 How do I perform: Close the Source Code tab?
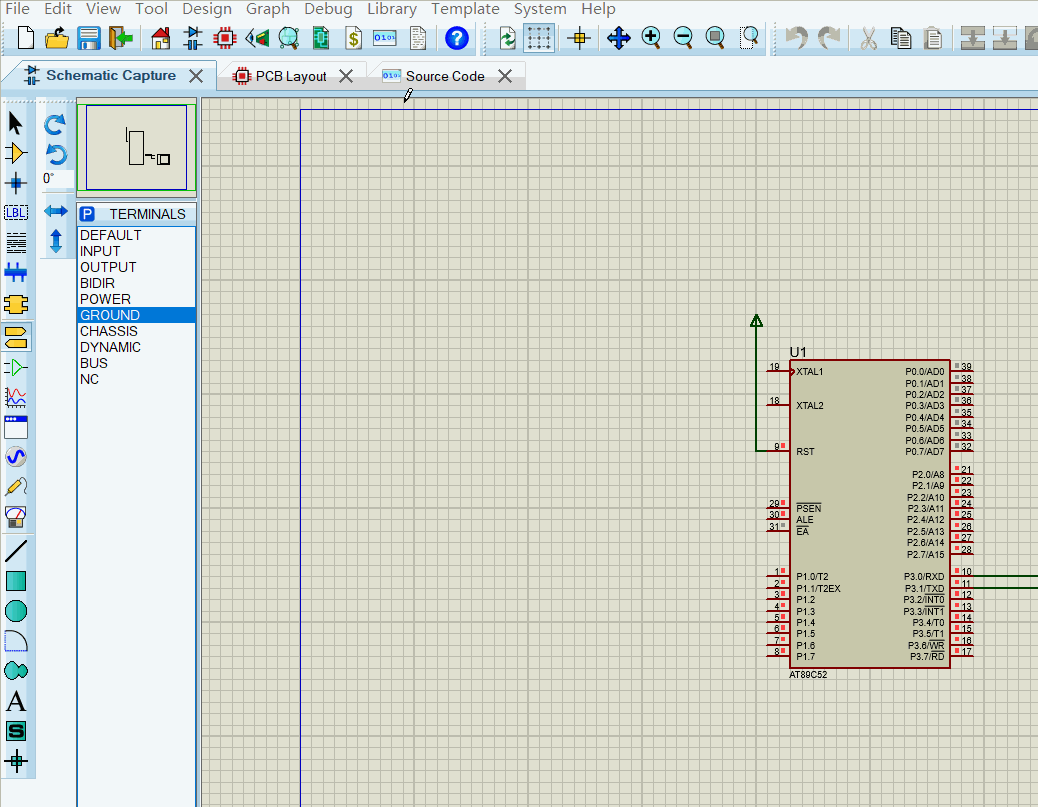click(x=505, y=76)
